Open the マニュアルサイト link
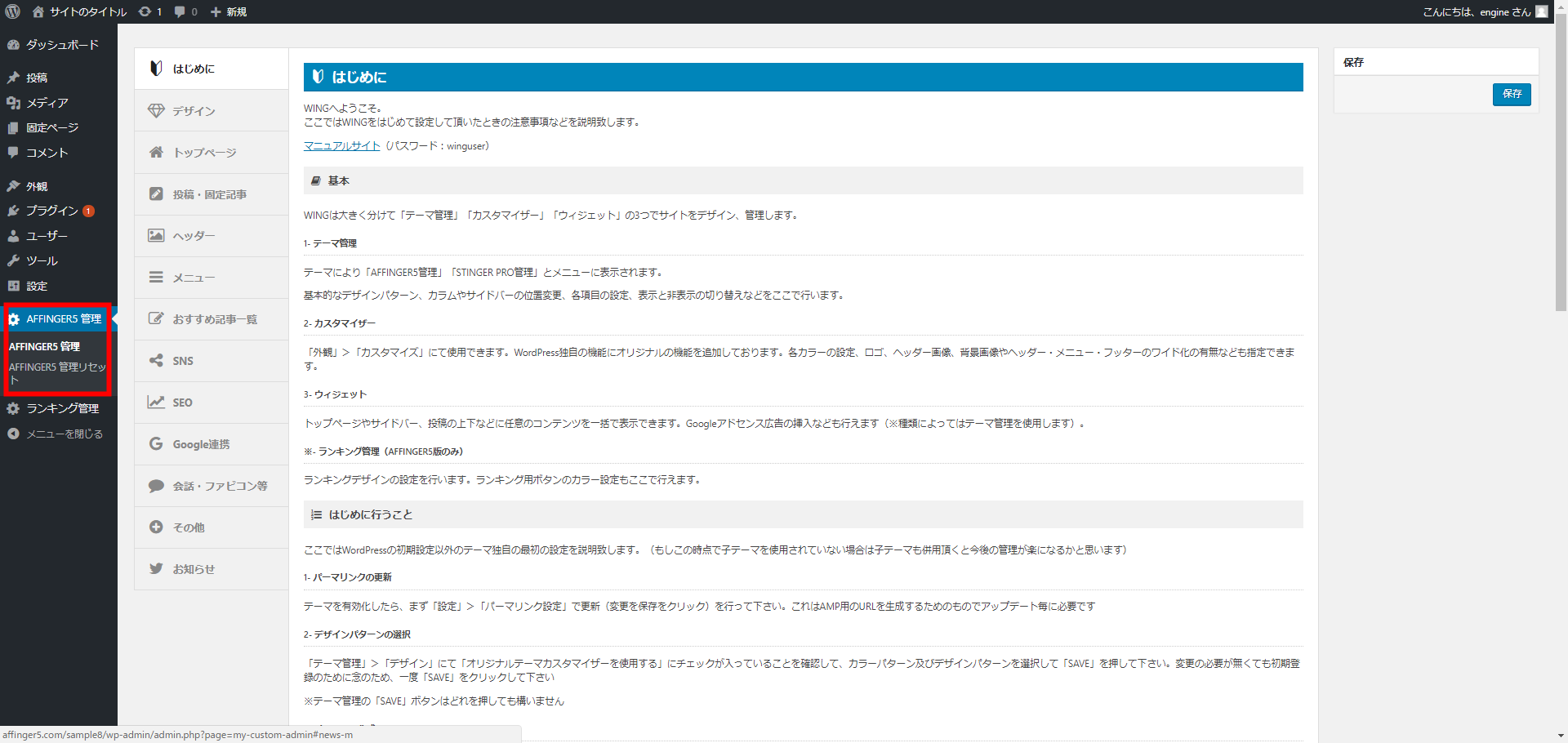Screen dimensions: 1568x743 click(342, 146)
